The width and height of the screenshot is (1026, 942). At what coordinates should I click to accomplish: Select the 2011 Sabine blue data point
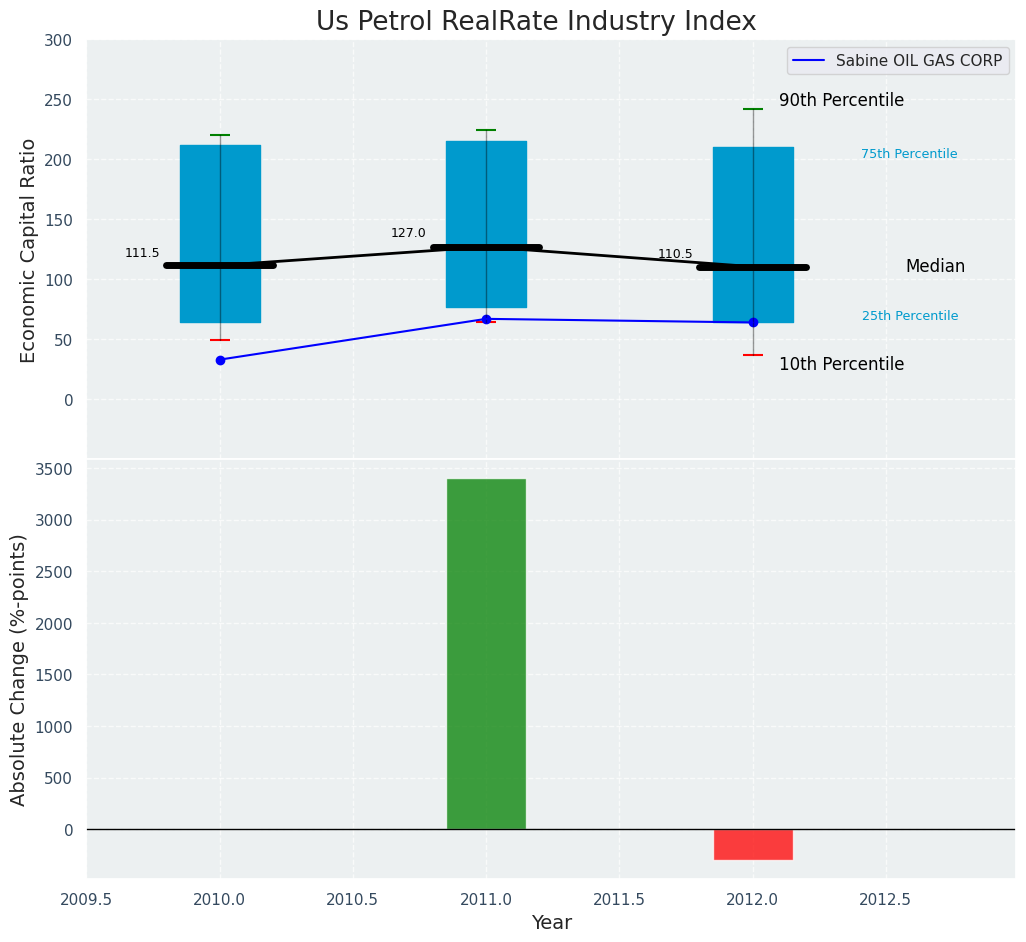[x=486, y=319]
